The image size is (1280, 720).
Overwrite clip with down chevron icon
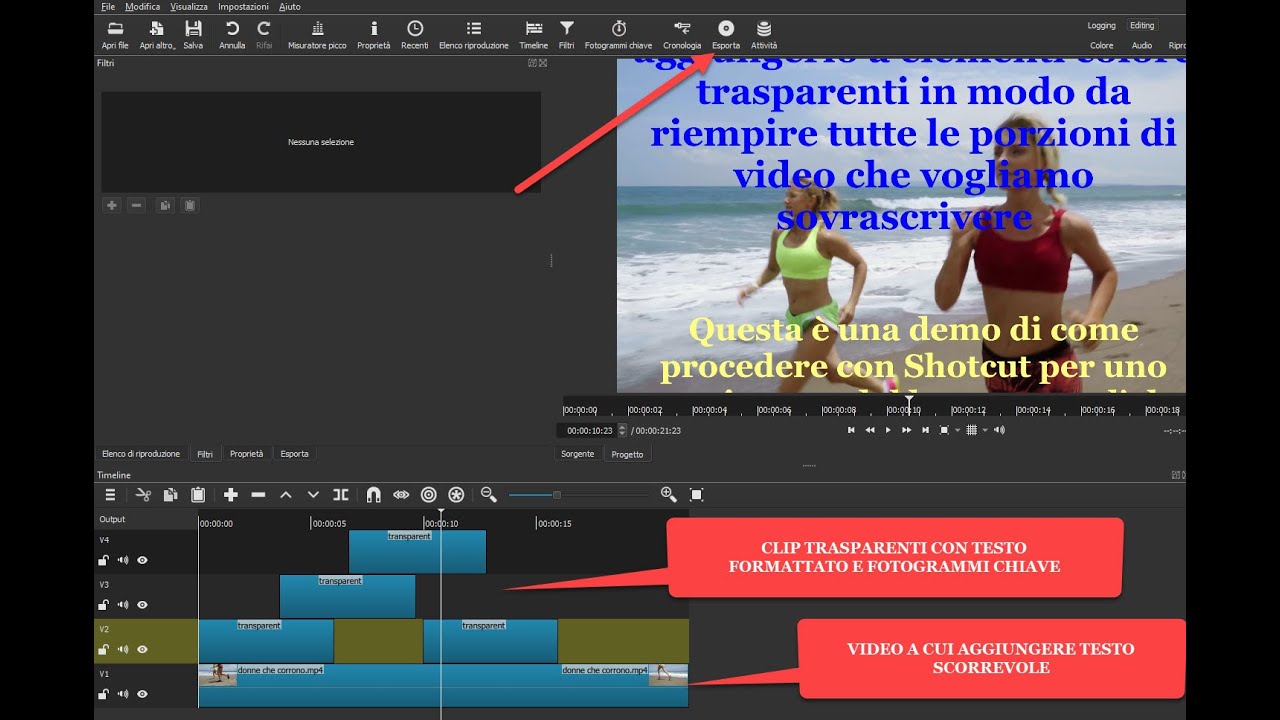coord(313,494)
